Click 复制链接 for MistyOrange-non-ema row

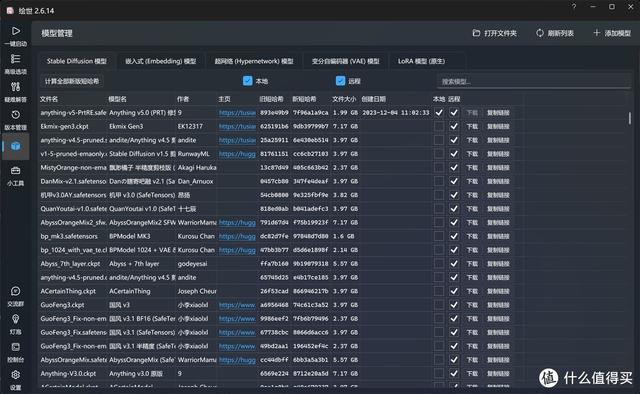[x=498, y=168]
